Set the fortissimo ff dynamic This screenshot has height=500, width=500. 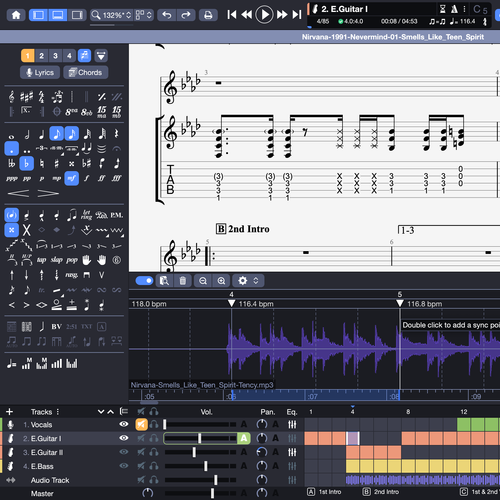(101, 178)
